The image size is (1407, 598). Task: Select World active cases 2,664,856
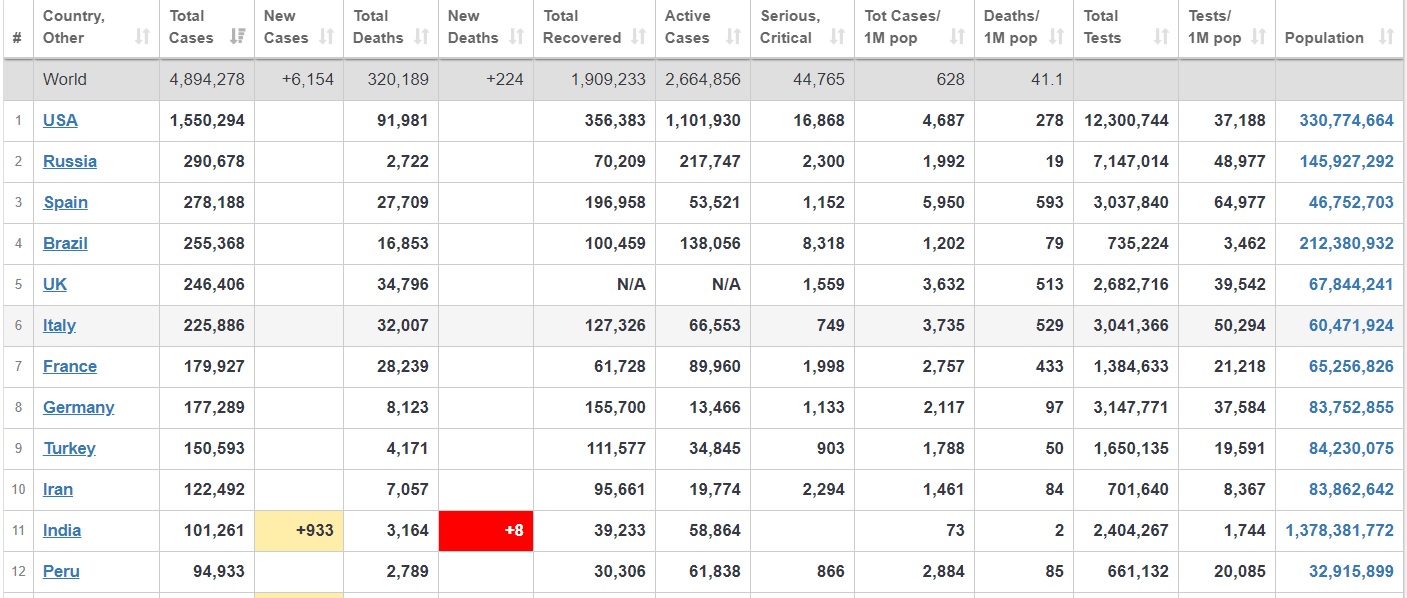(x=703, y=79)
